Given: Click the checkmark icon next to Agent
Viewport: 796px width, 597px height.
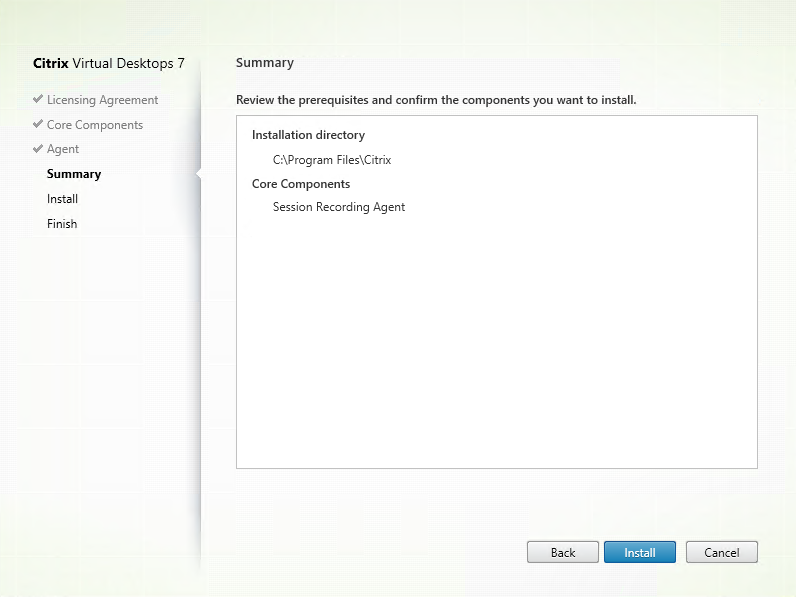Looking at the screenshot, I should pyautogui.click(x=38, y=149).
